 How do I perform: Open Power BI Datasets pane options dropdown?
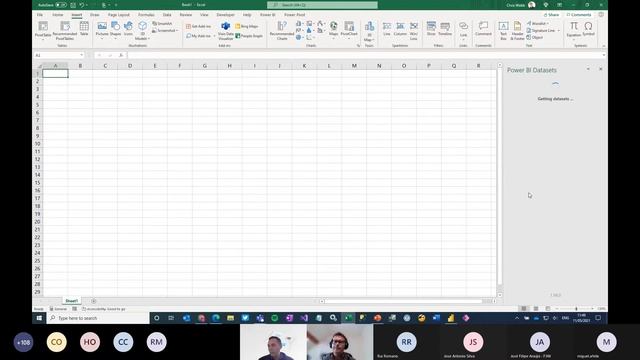click(x=588, y=69)
